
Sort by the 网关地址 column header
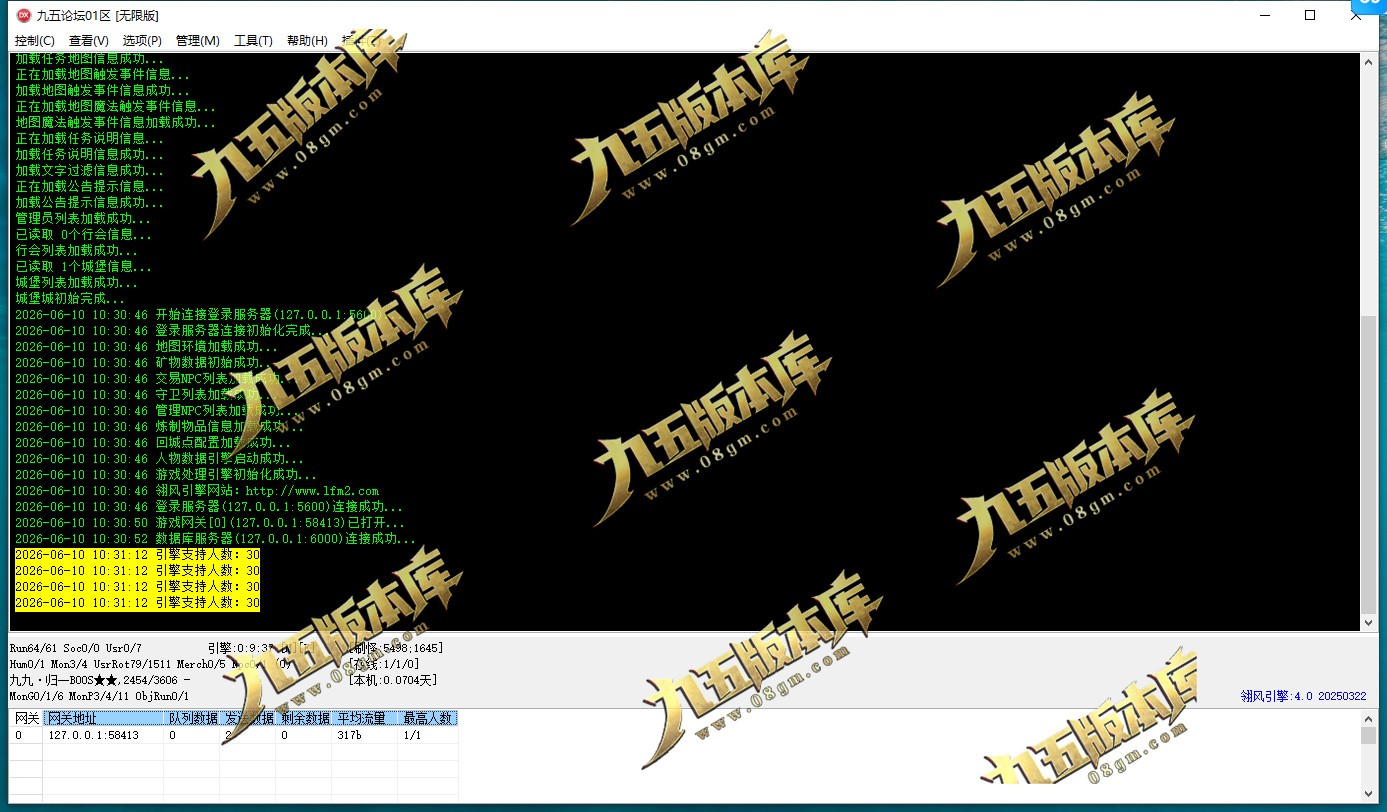point(103,718)
